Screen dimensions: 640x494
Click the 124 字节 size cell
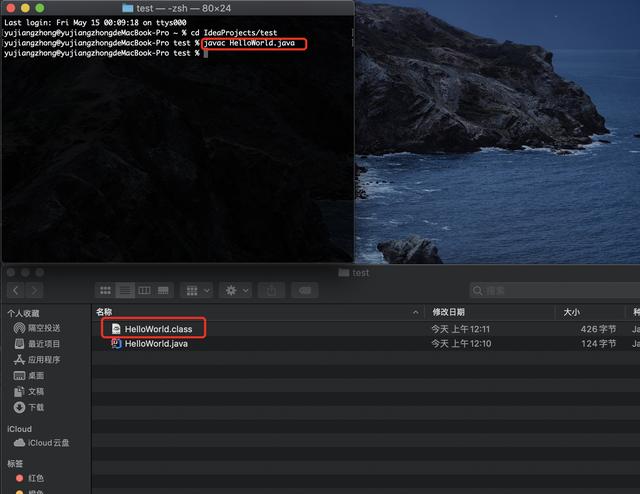[598, 344]
